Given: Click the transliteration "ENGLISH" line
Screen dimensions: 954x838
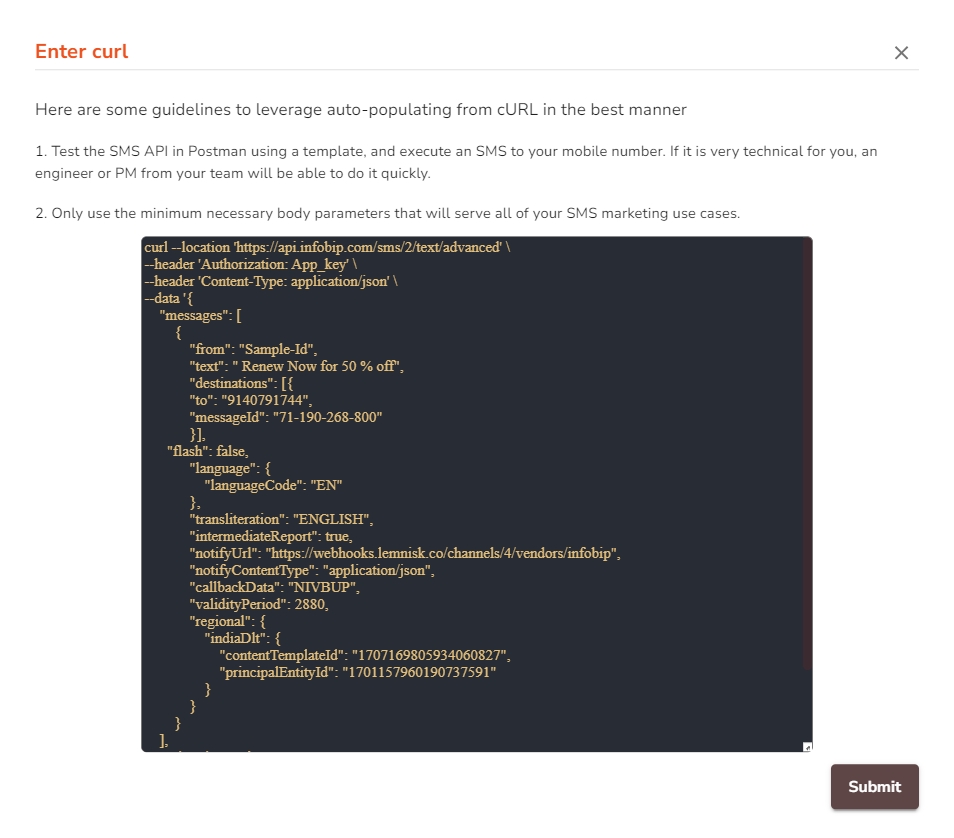Looking at the screenshot, I should (x=280, y=519).
